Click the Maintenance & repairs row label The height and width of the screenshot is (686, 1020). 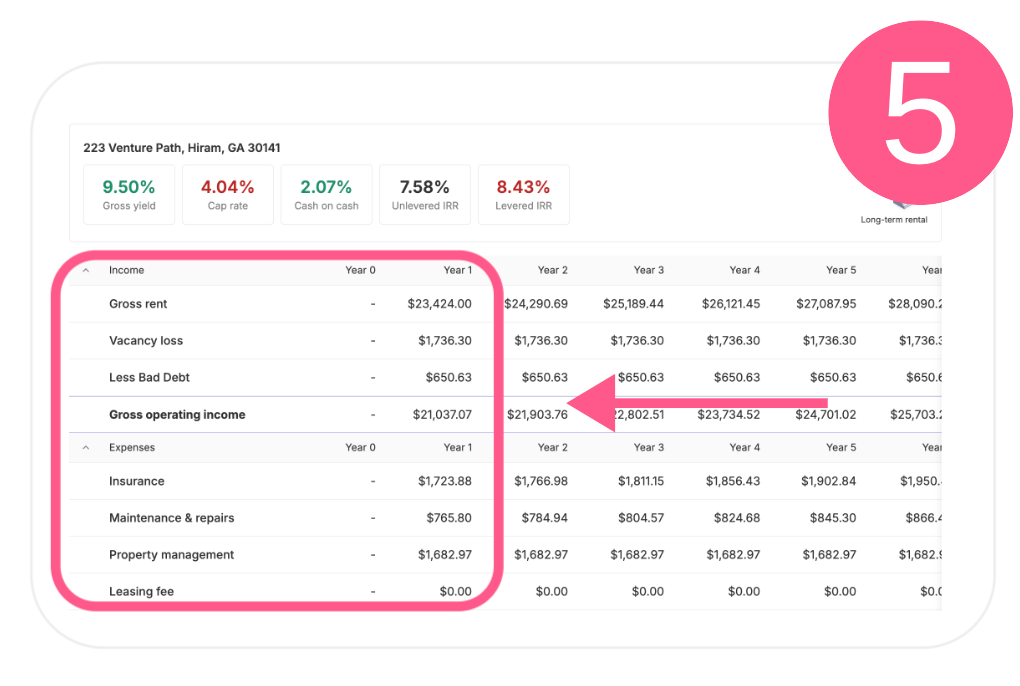[172, 518]
